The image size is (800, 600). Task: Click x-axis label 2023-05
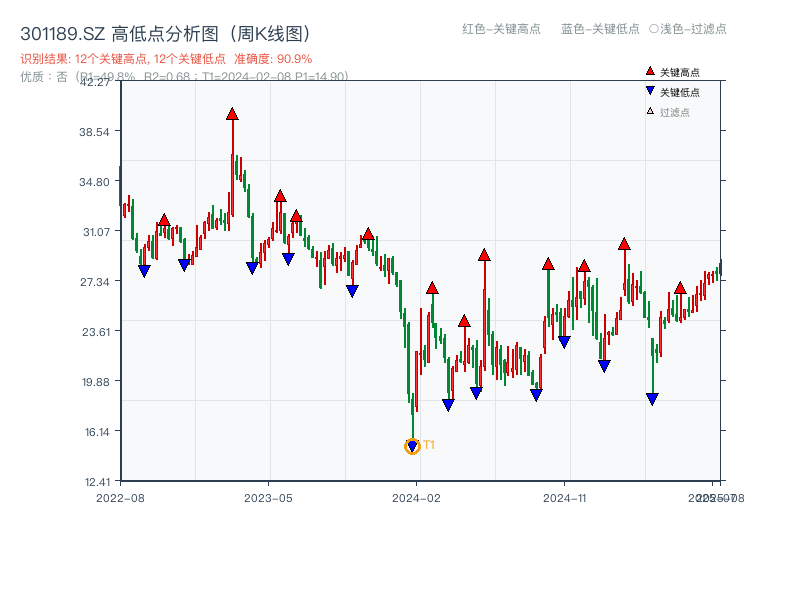click(x=268, y=498)
